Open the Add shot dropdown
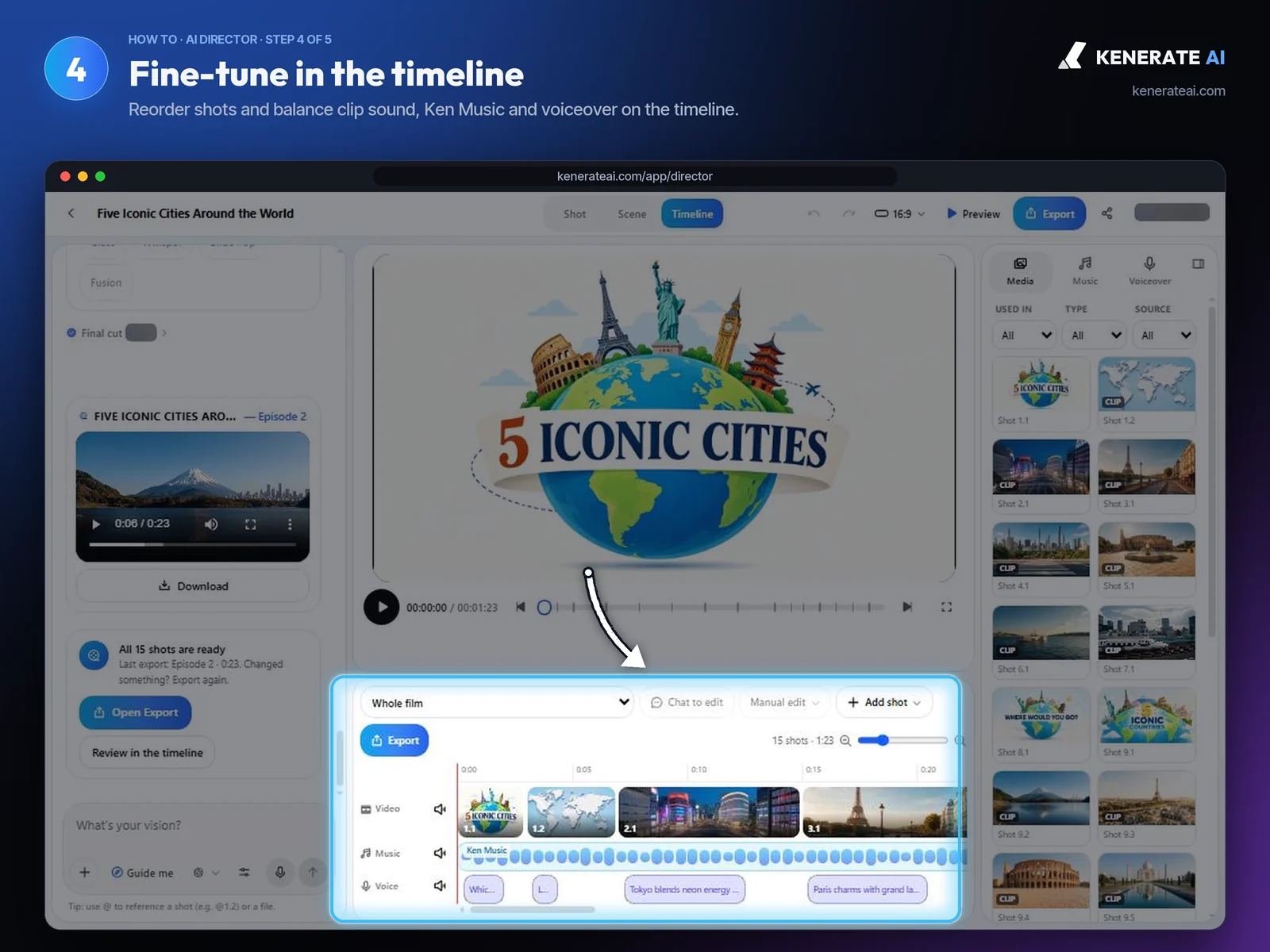This screenshot has width=1270, height=952. tap(883, 703)
